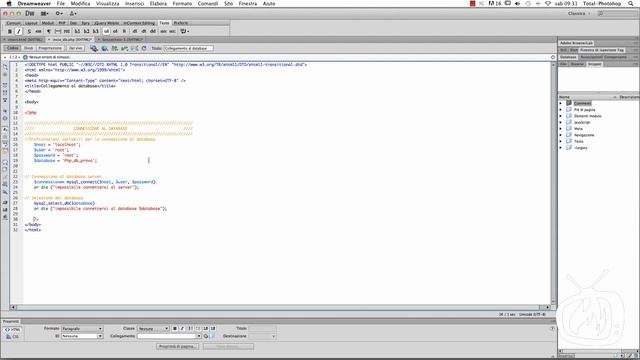Open the extend Dreamweaver gear menu
The height and width of the screenshot is (360, 640).
click(59, 13)
